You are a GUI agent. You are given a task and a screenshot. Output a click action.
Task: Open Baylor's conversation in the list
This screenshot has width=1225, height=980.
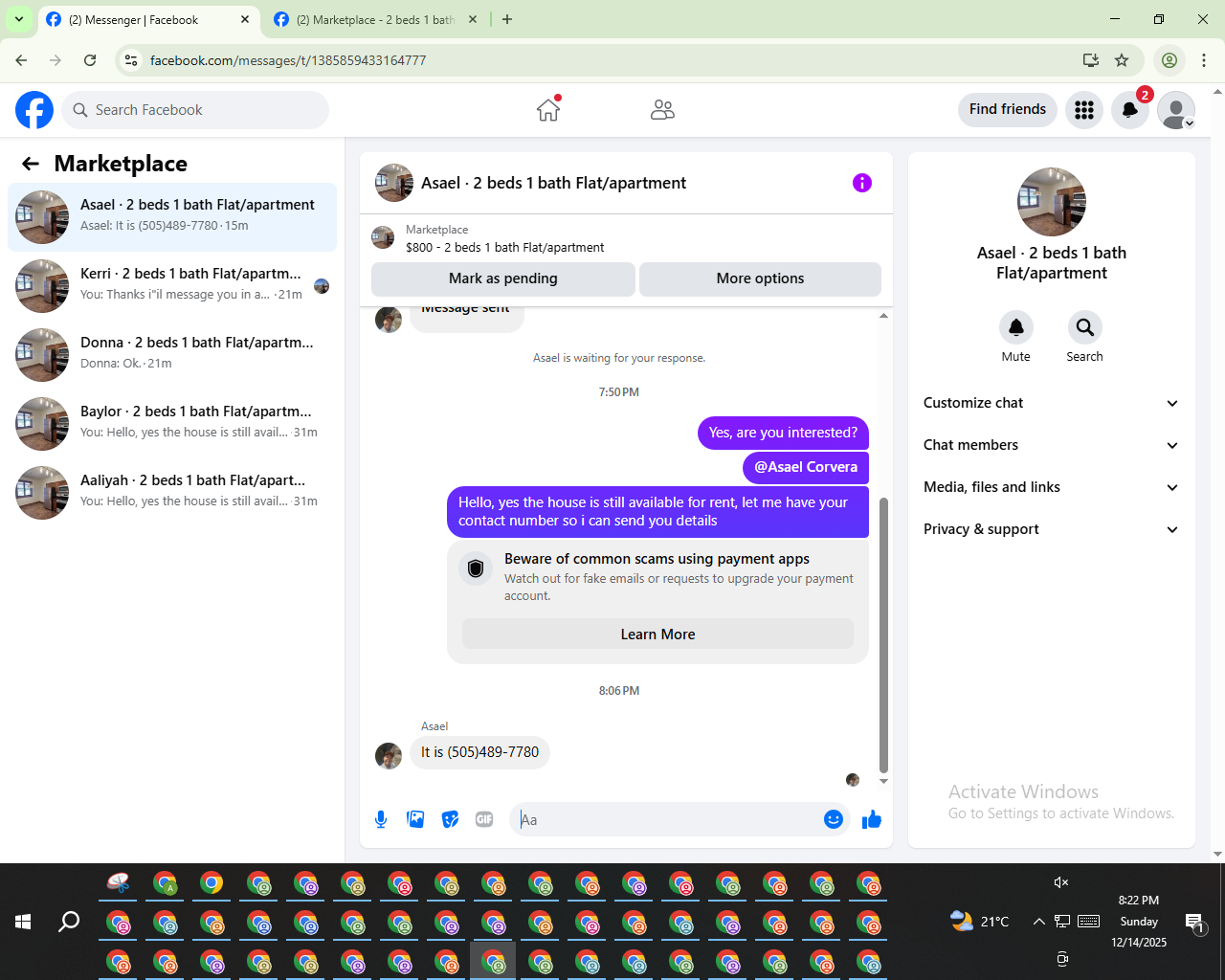tap(172, 424)
